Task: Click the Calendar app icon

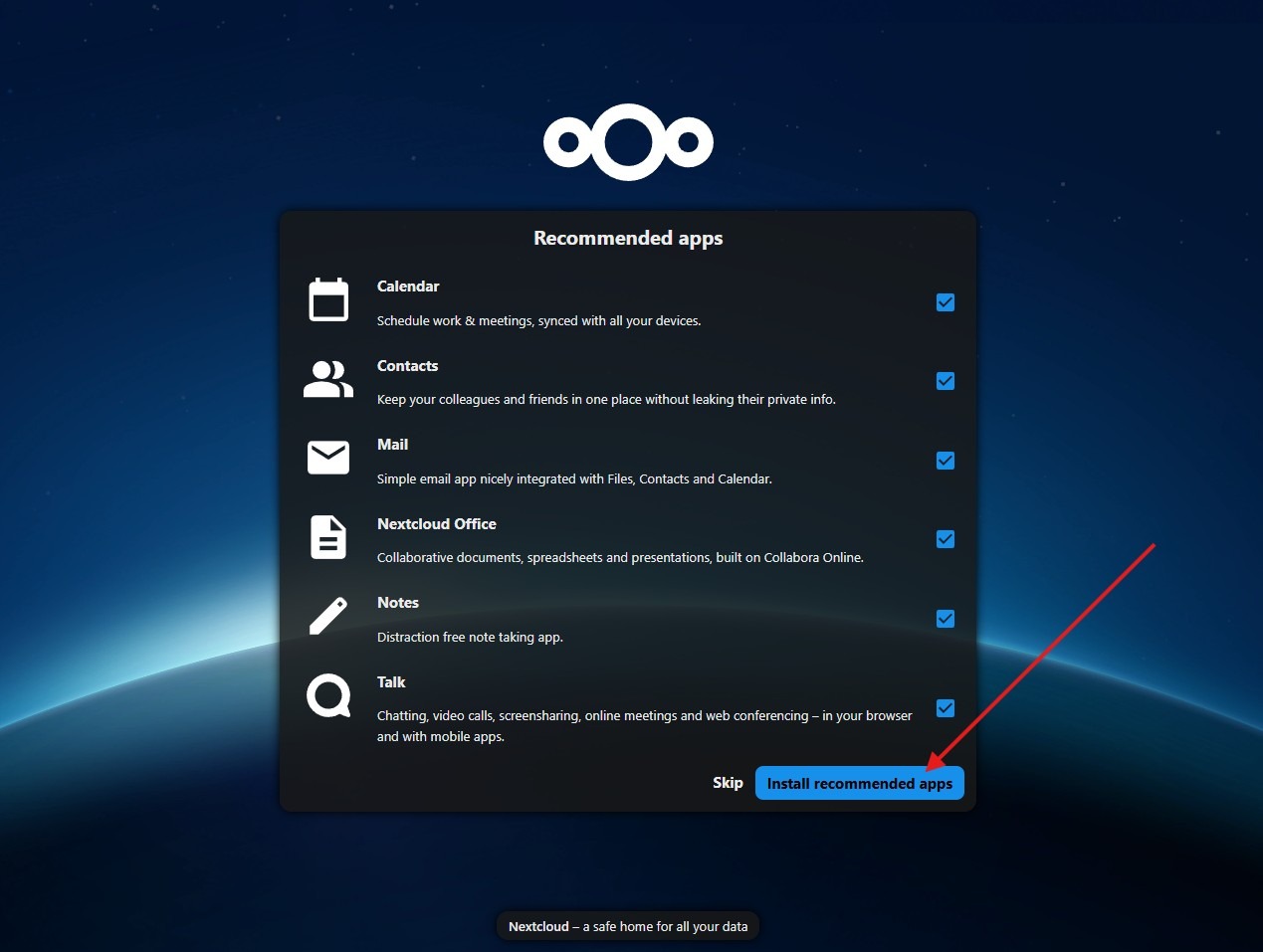Action: pos(328,299)
